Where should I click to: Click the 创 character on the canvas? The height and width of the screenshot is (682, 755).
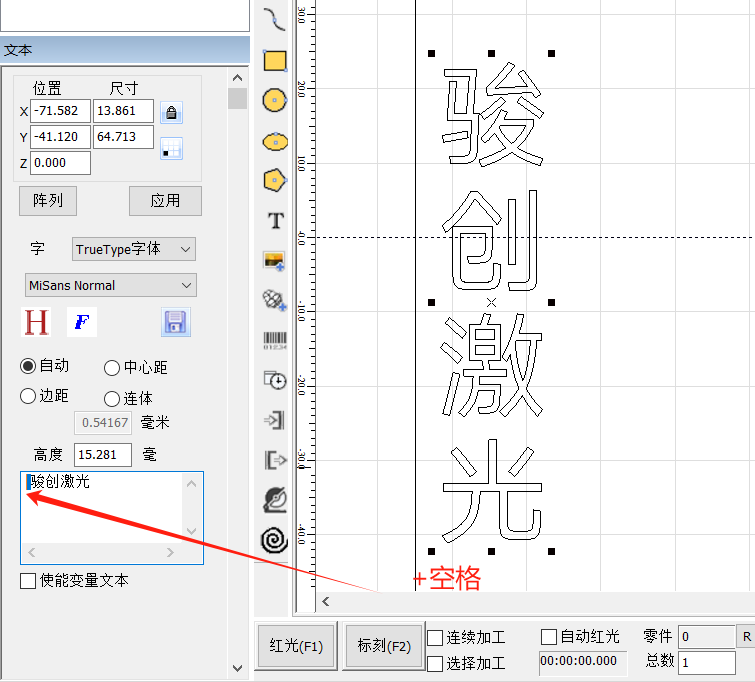(490, 240)
